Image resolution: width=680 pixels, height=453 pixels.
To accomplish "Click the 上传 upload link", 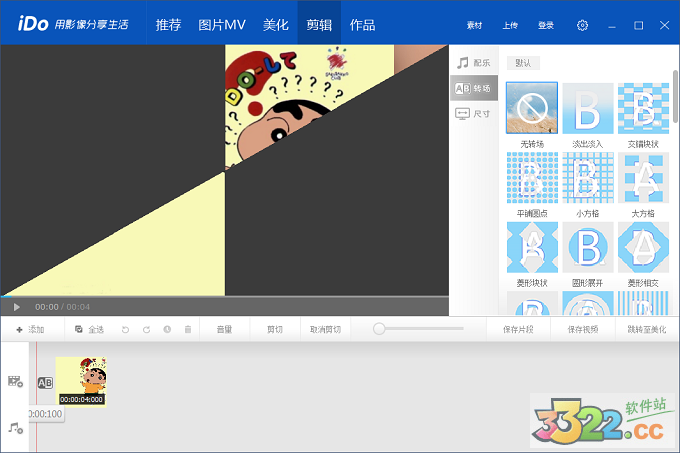I will tap(510, 26).
